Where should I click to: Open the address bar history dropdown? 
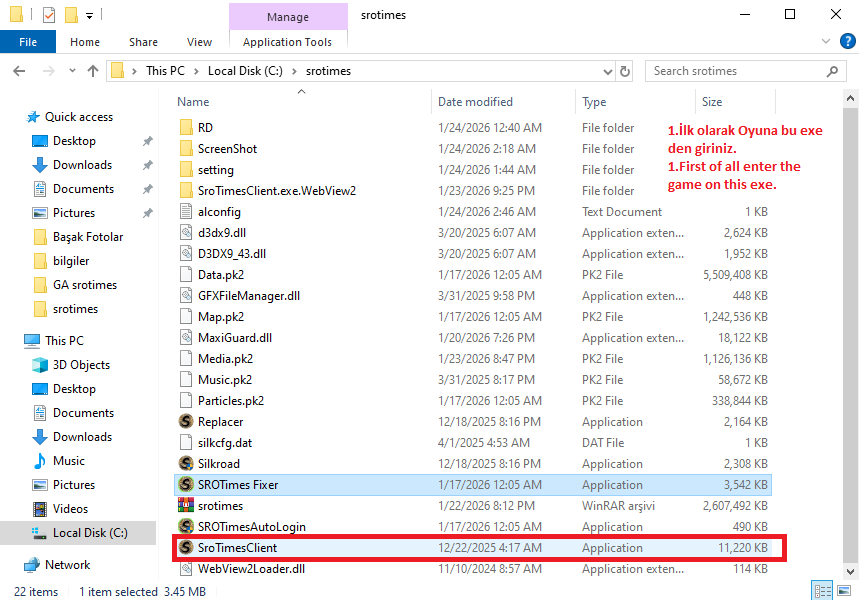[x=608, y=71]
